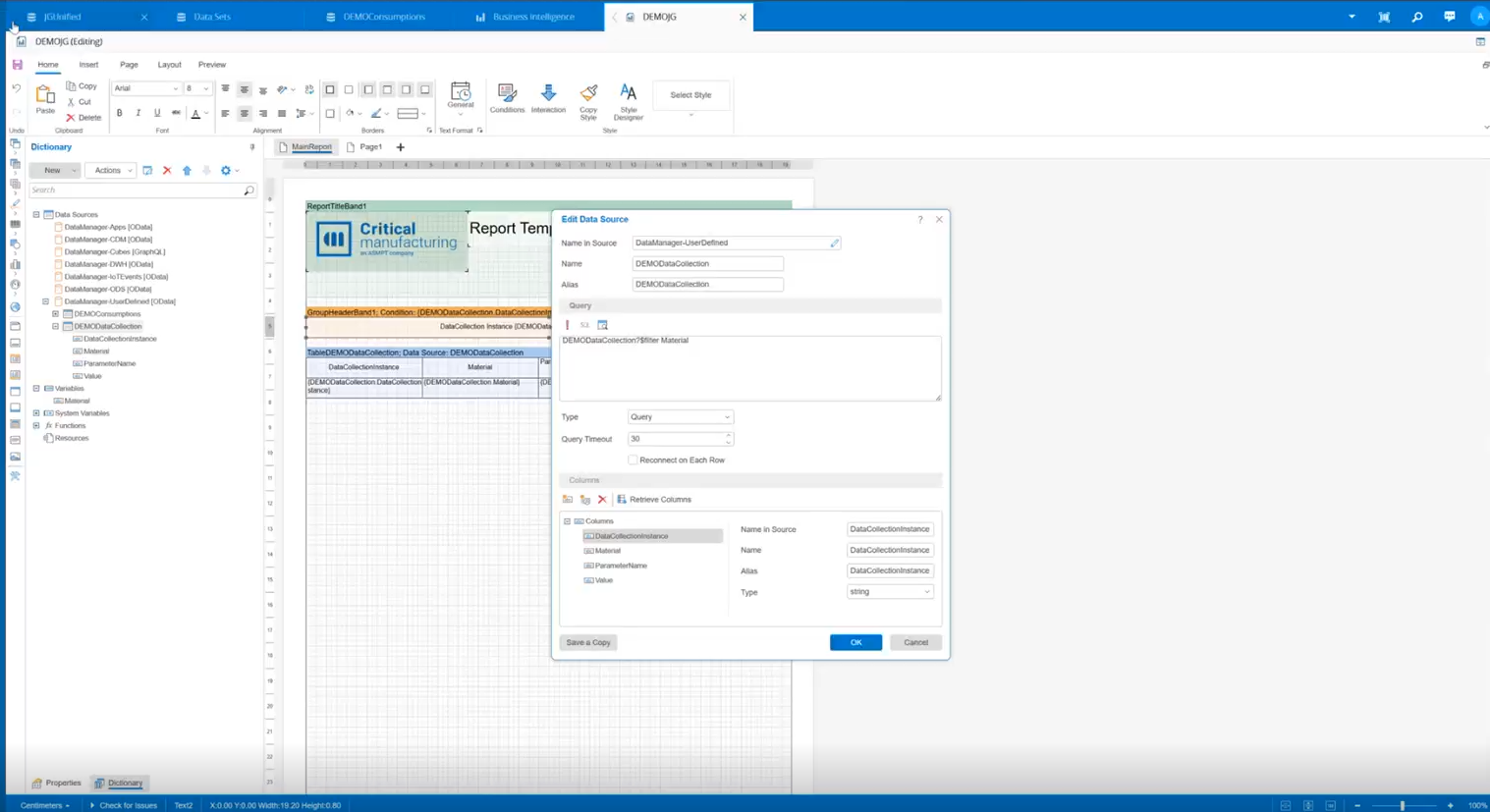The width and height of the screenshot is (1490, 812).
Task: Enable Reconnect on Each Row checkbox
Action: tap(633, 460)
